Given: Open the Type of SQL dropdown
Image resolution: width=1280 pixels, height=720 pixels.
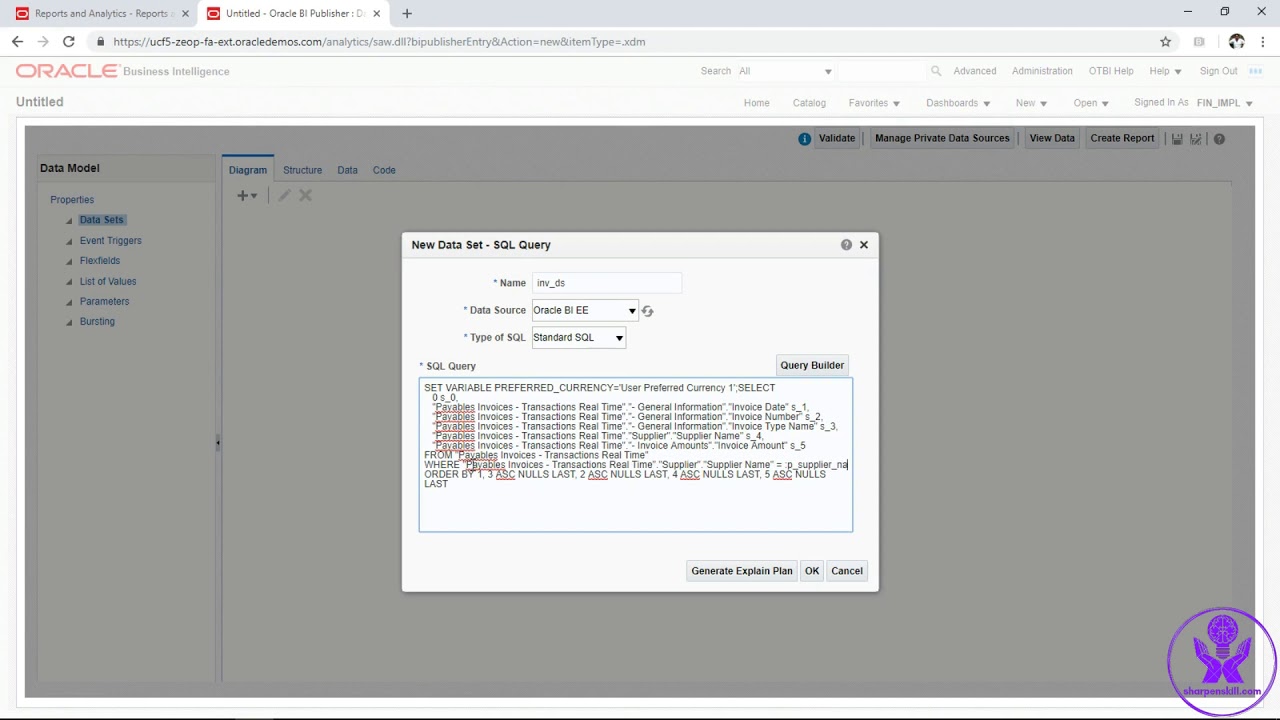Looking at the screenshot, I should pyautogui.click(x=579, y=338).
